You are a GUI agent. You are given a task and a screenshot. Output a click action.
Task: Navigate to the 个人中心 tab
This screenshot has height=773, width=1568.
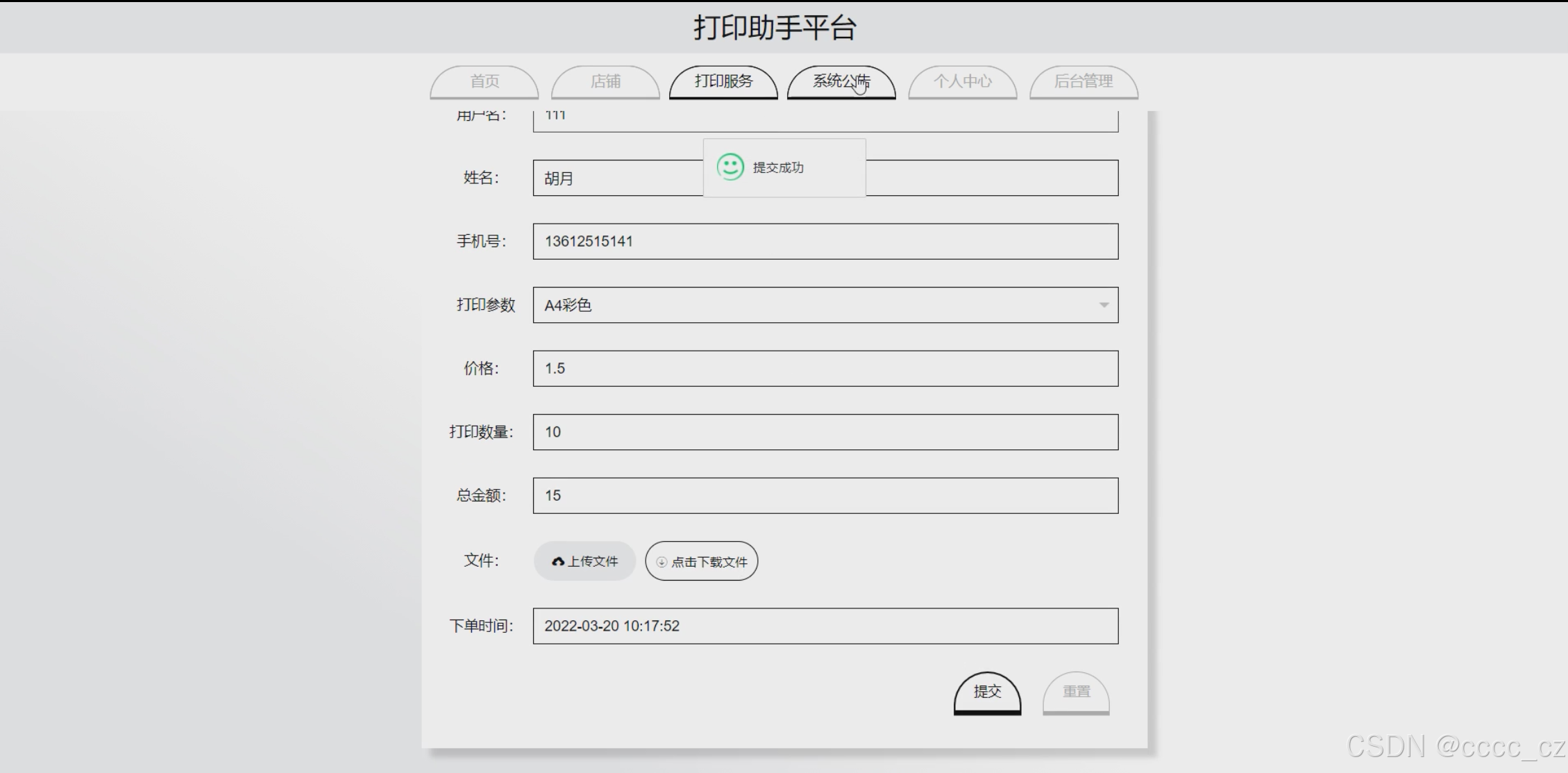tap(962, 82)
